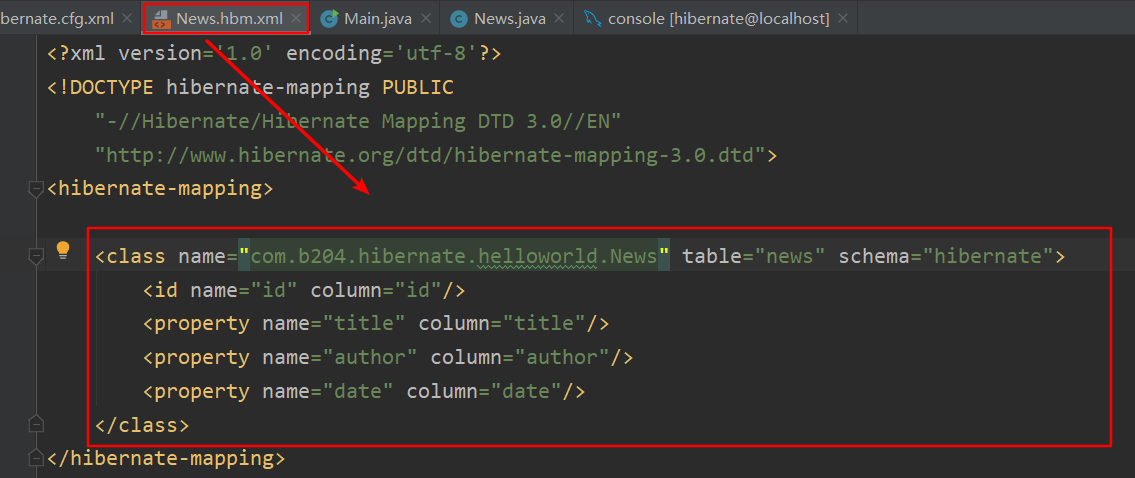Click the schema="hibernate" attribute value

987,256
